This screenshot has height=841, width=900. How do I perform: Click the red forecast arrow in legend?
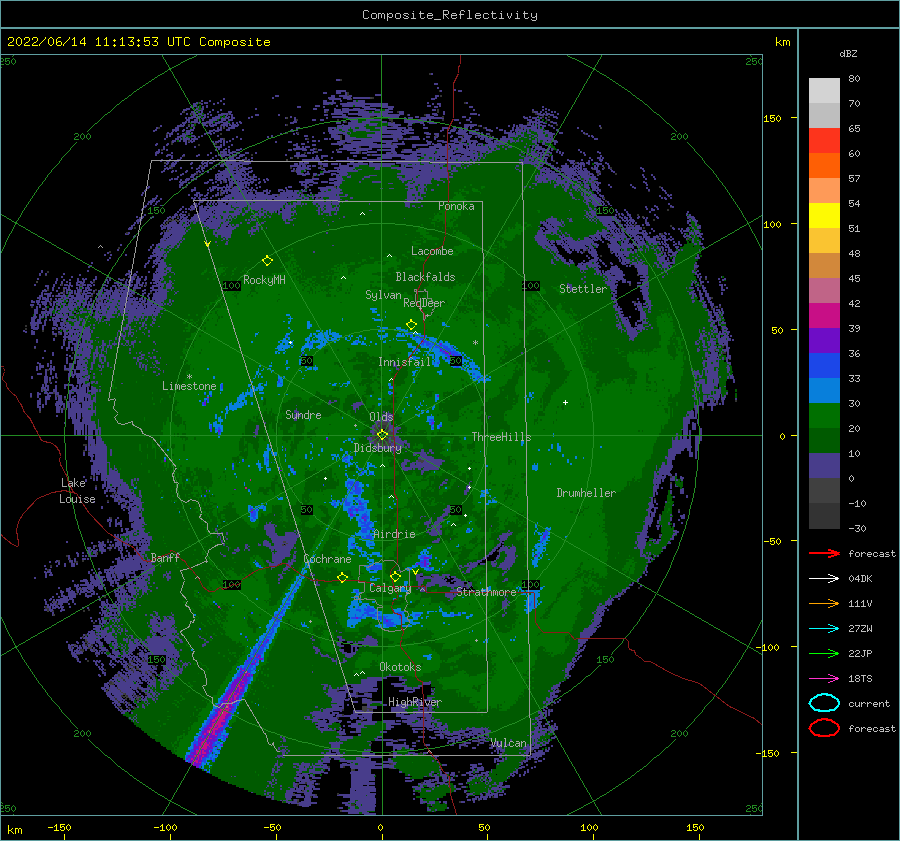click(x=824, y=553)
